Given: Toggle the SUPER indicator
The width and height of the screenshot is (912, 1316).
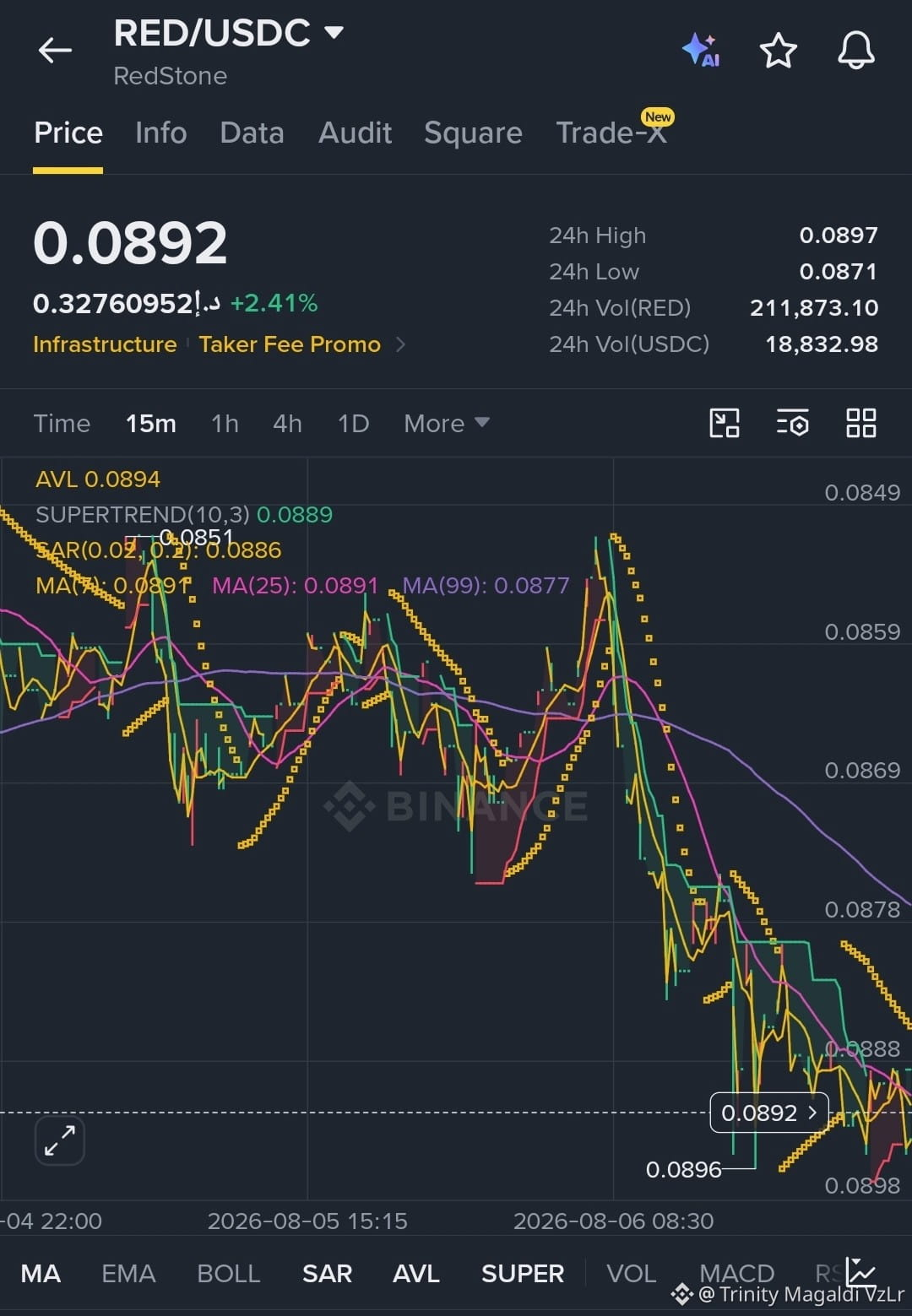Looking at the screenshot, I should [x=523, y=1273].
